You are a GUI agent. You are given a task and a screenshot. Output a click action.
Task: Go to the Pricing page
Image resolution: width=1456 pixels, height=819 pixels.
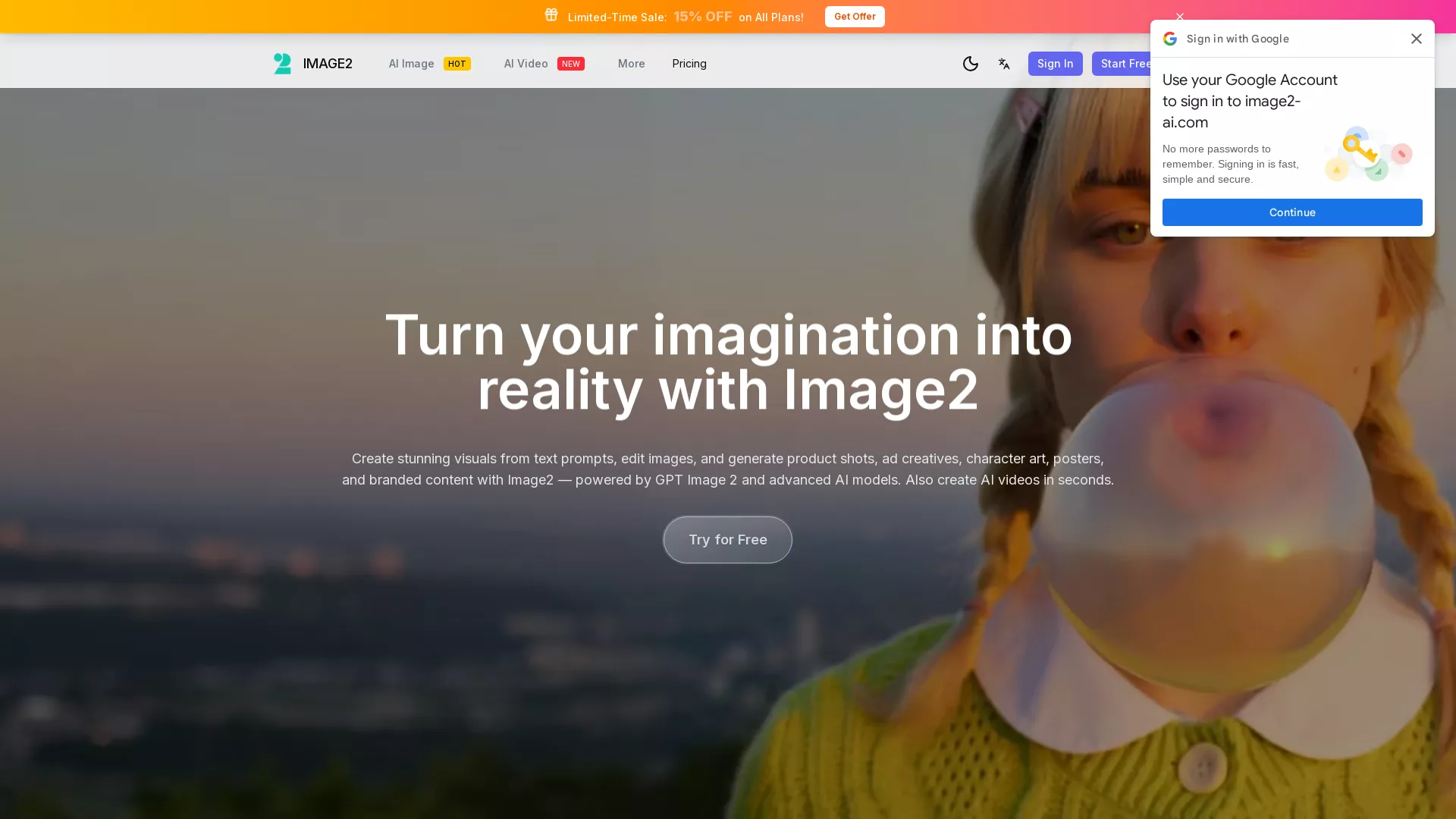[689, 64]
